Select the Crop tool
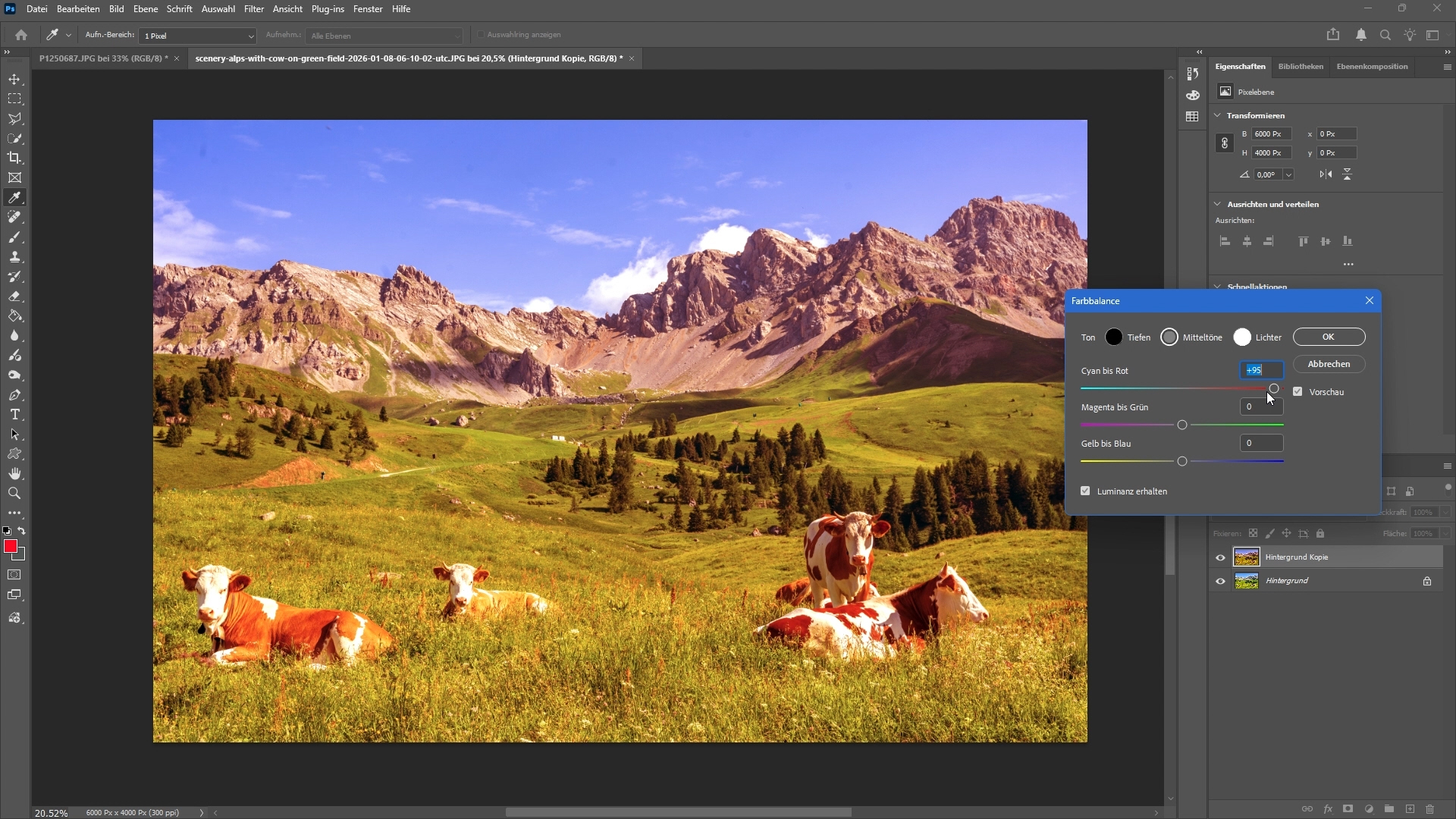Viewport: 1456px width, 819px height. 14,158
